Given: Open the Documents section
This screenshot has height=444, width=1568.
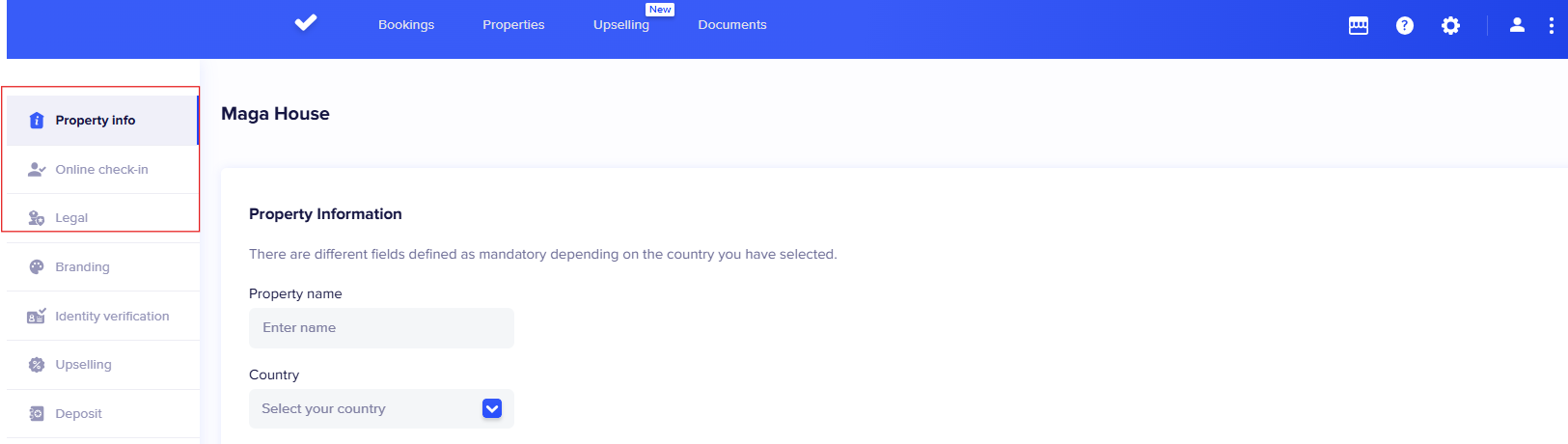Looking at the screenshot, I should (731, 25).
